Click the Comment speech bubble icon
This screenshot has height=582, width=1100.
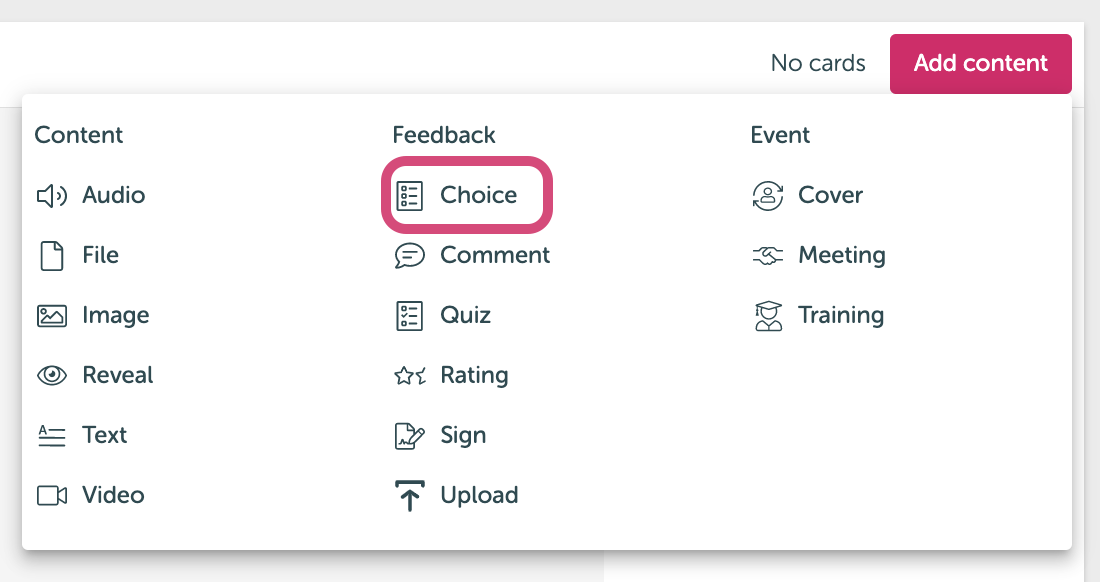pyautogui.click(x=410, y=255)
